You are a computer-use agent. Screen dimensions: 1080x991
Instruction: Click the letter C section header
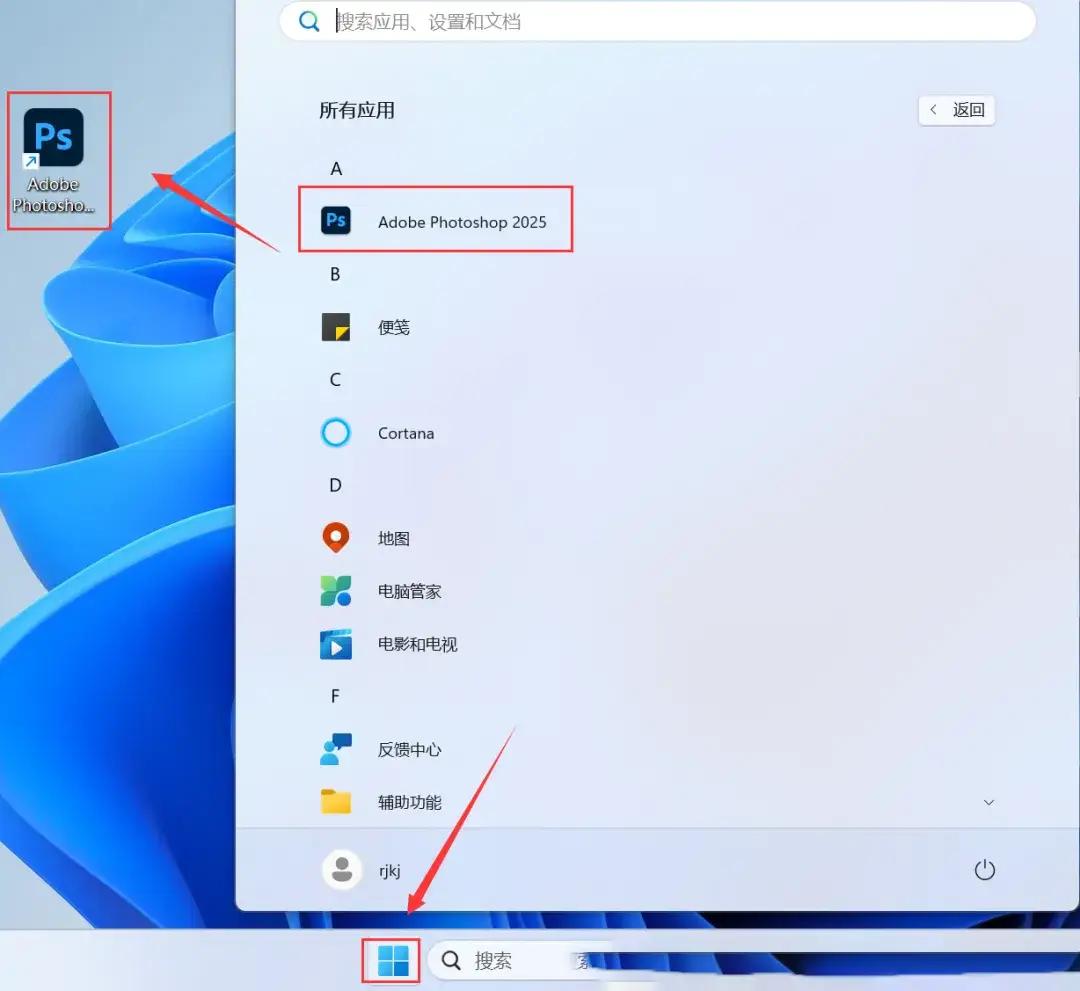tap(336, 380)
